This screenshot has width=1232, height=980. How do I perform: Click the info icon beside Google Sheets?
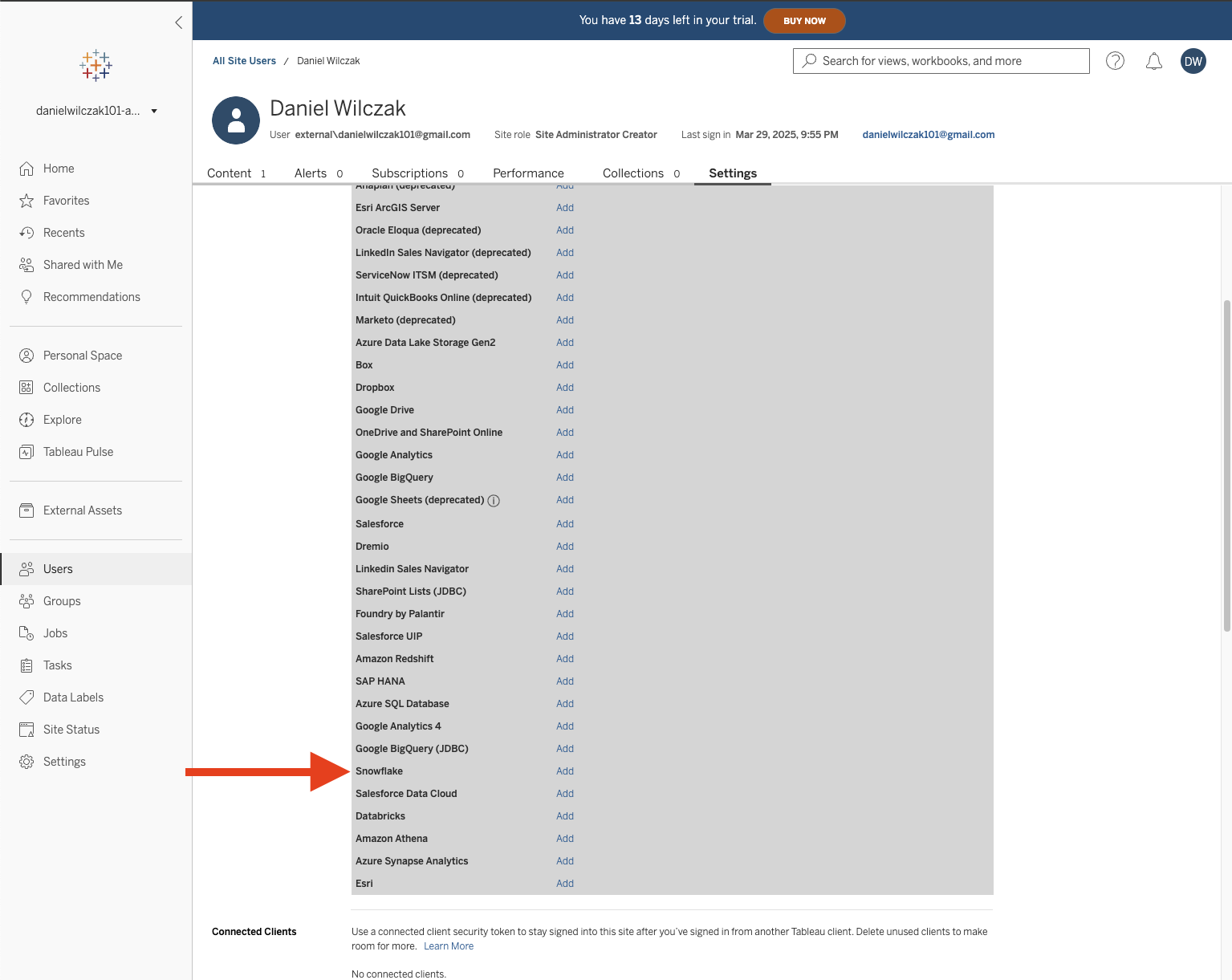point(494,501)
